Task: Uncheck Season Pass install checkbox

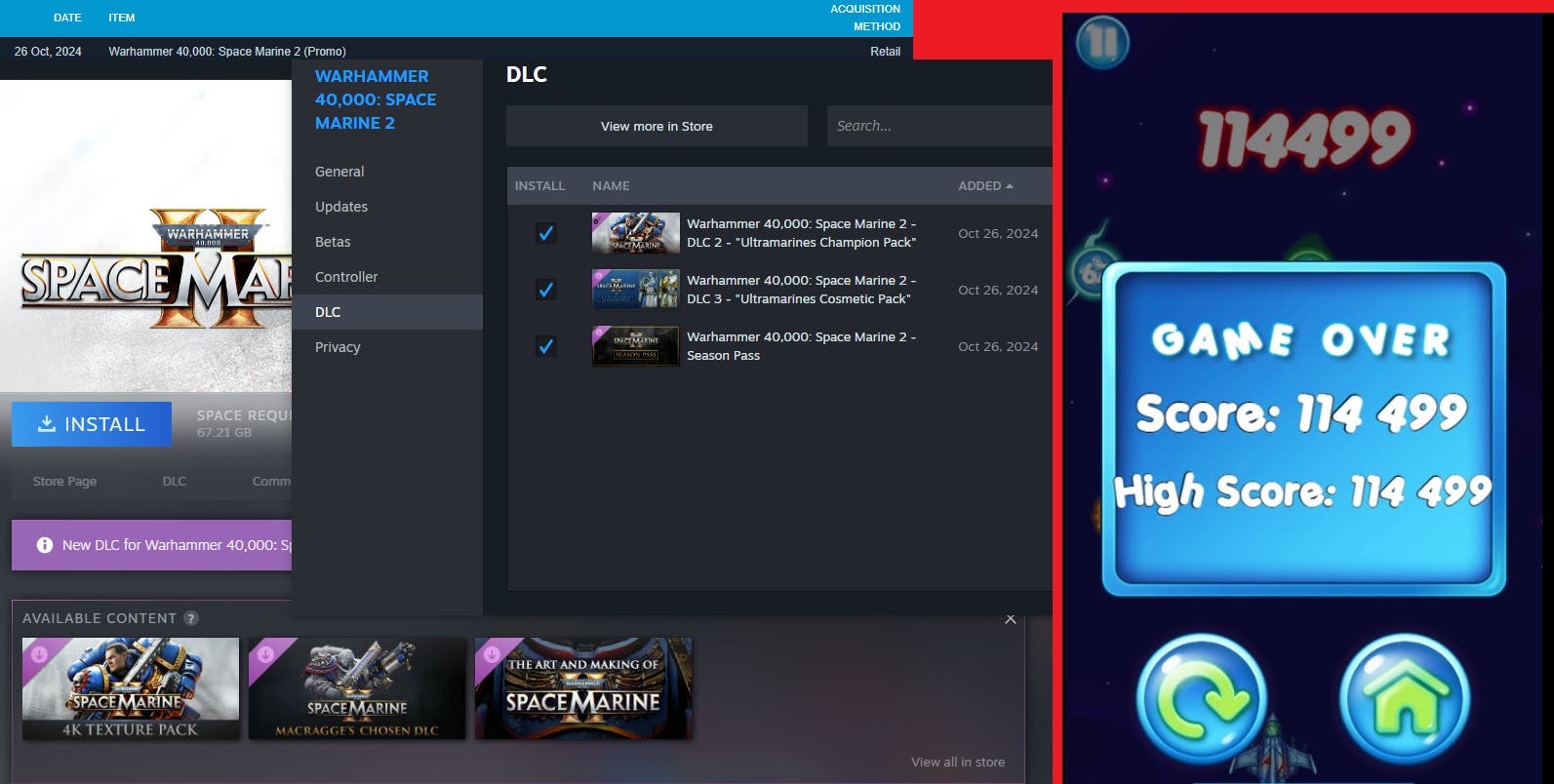Action: point(546,346)
